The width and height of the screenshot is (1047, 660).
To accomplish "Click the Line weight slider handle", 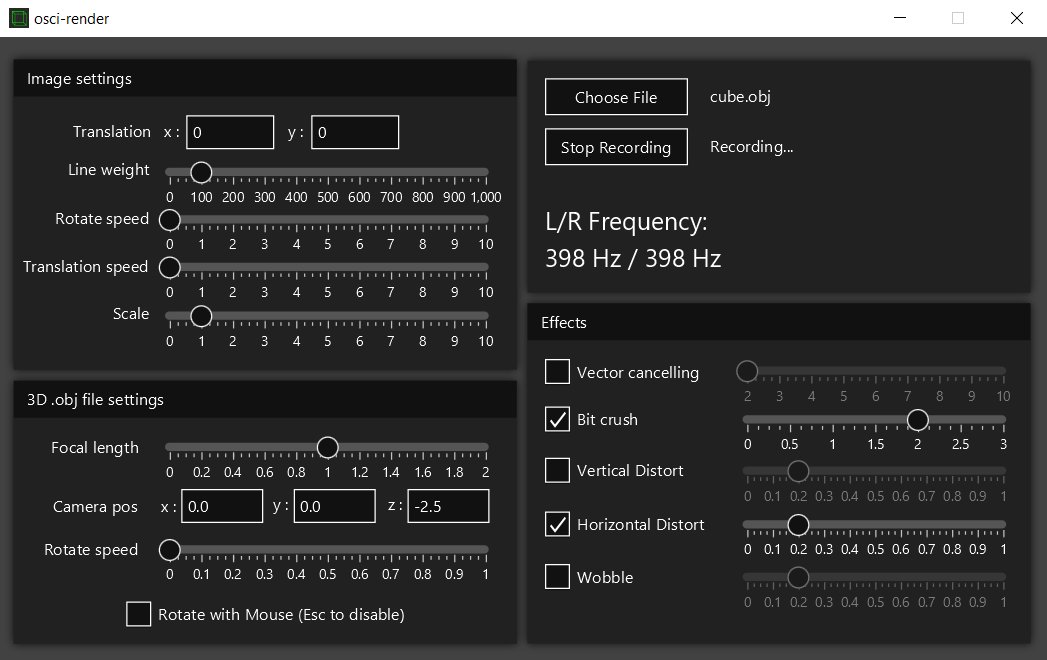I will pyautogui.click(x=201, y=172).
